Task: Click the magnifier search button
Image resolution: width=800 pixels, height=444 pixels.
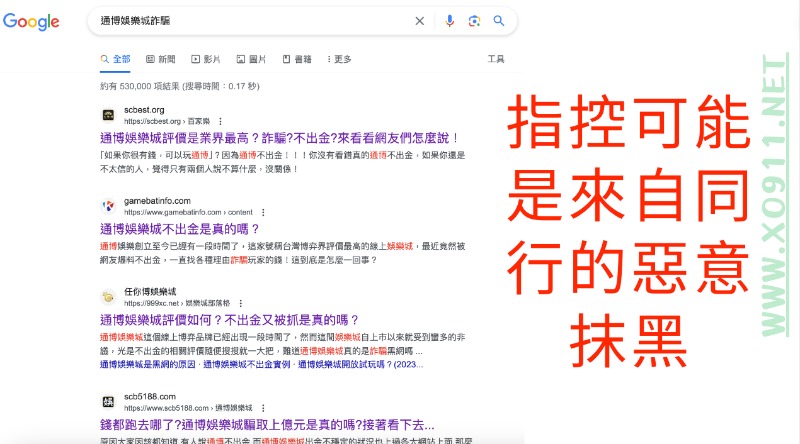Action: [x=499, y=21]
